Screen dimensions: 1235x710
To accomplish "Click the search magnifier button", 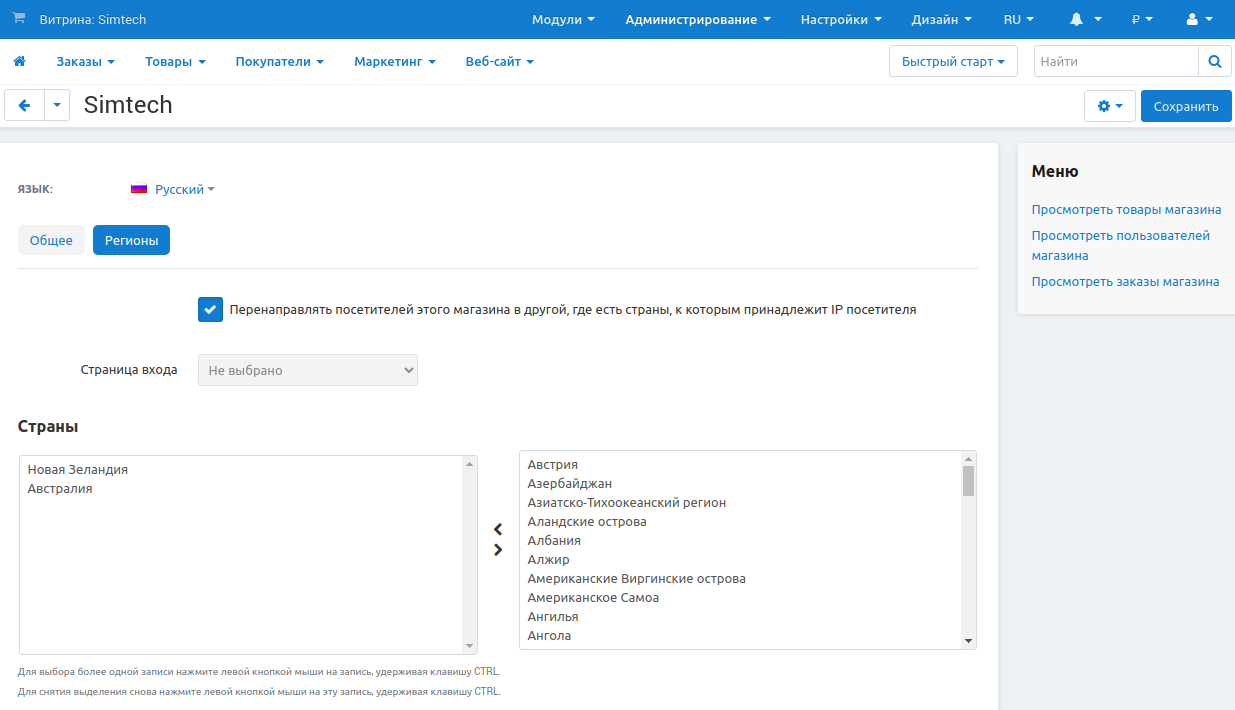I will [1214, 62].
